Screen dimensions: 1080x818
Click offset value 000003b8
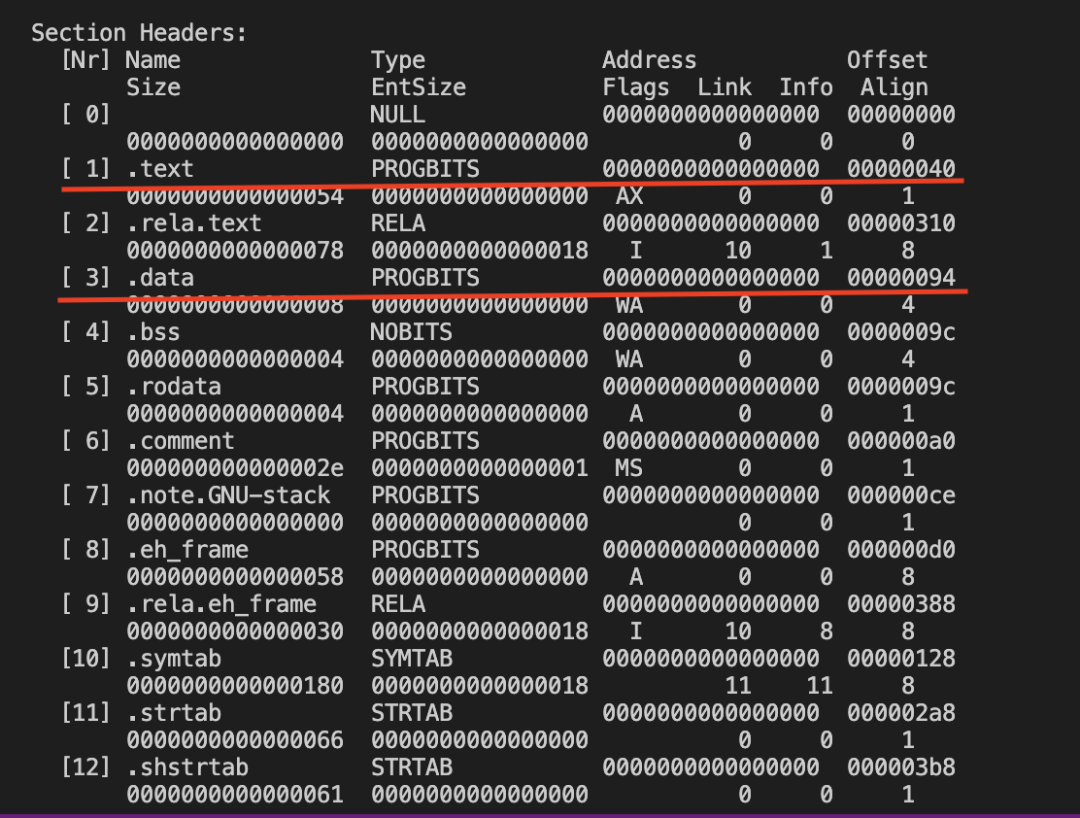click(x=901, y=768)
